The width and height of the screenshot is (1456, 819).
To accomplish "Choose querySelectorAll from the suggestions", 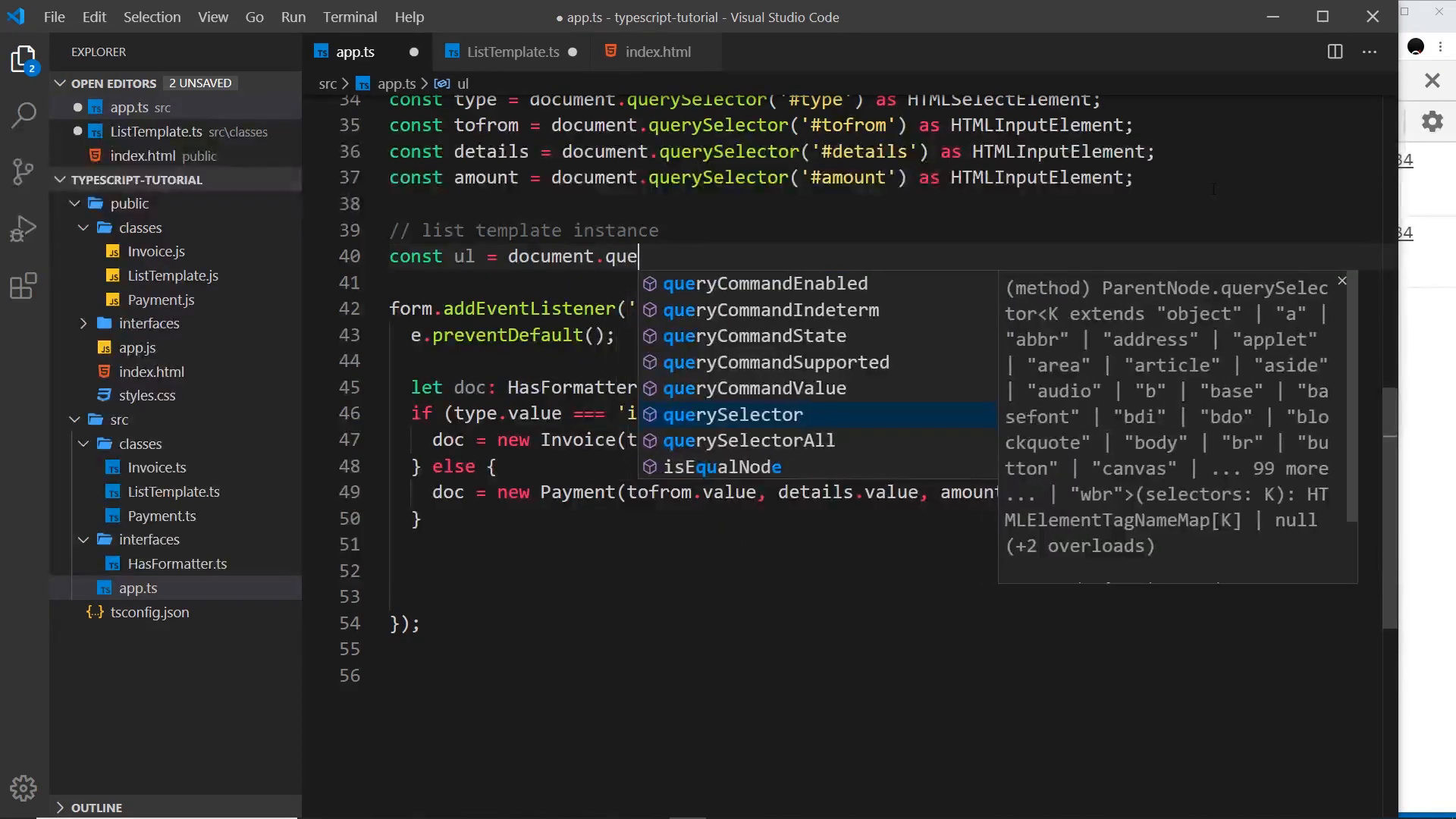I will click(x=817, y=441).
